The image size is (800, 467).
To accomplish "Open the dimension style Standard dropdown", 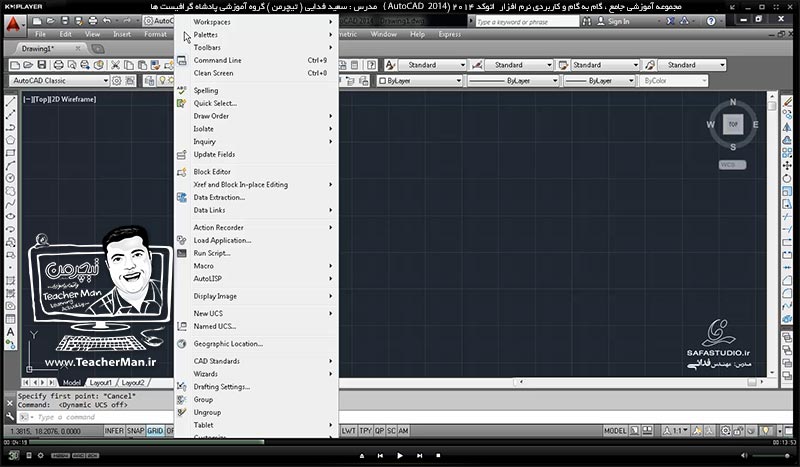I will 518,65.
